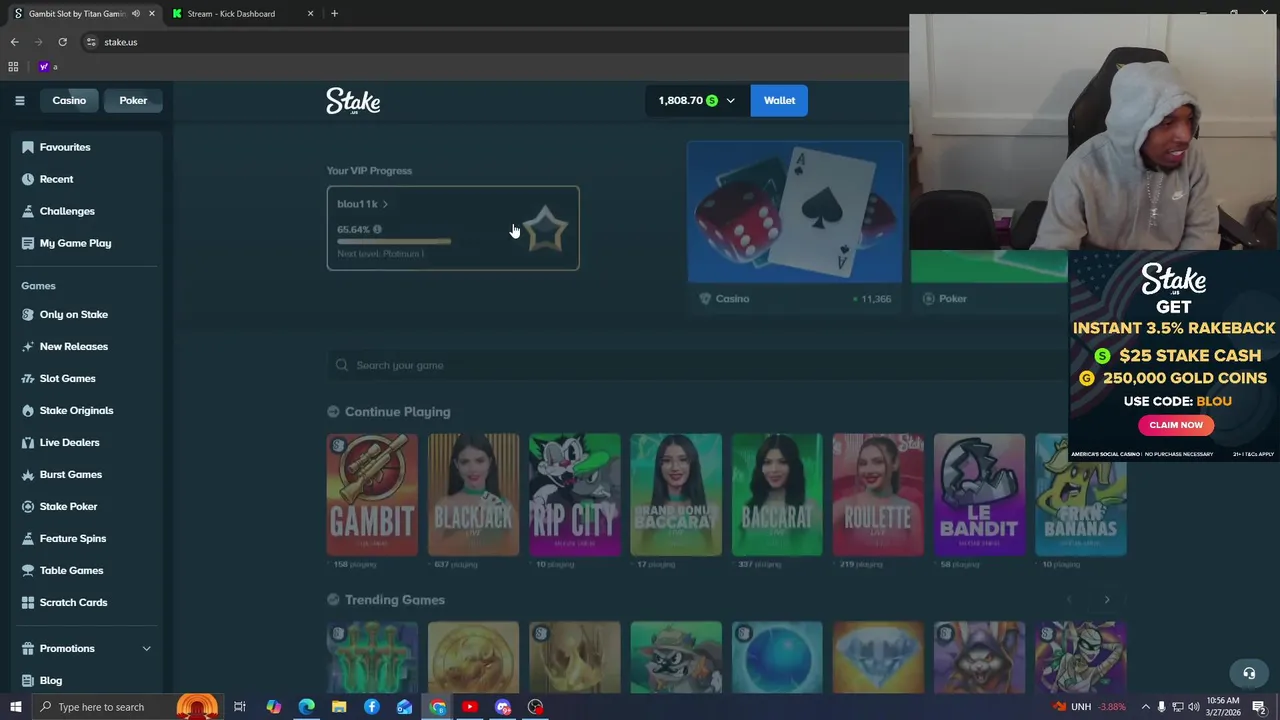
Task: Open My Game Play in the sidebar
Action: [75, 243]
